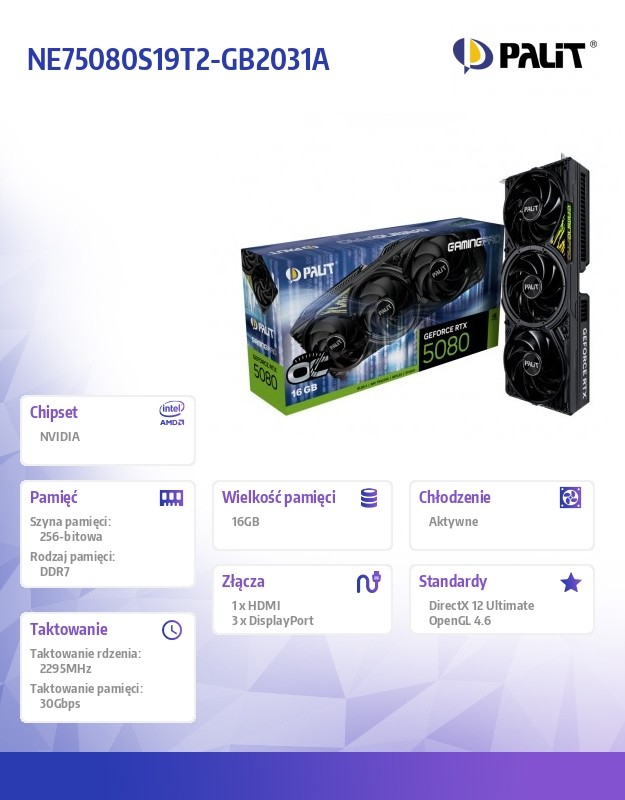The width and height of the screenshot is (625, 800).
Task: Click the star icon beside Standardy
Action: [x=570, y=582]
